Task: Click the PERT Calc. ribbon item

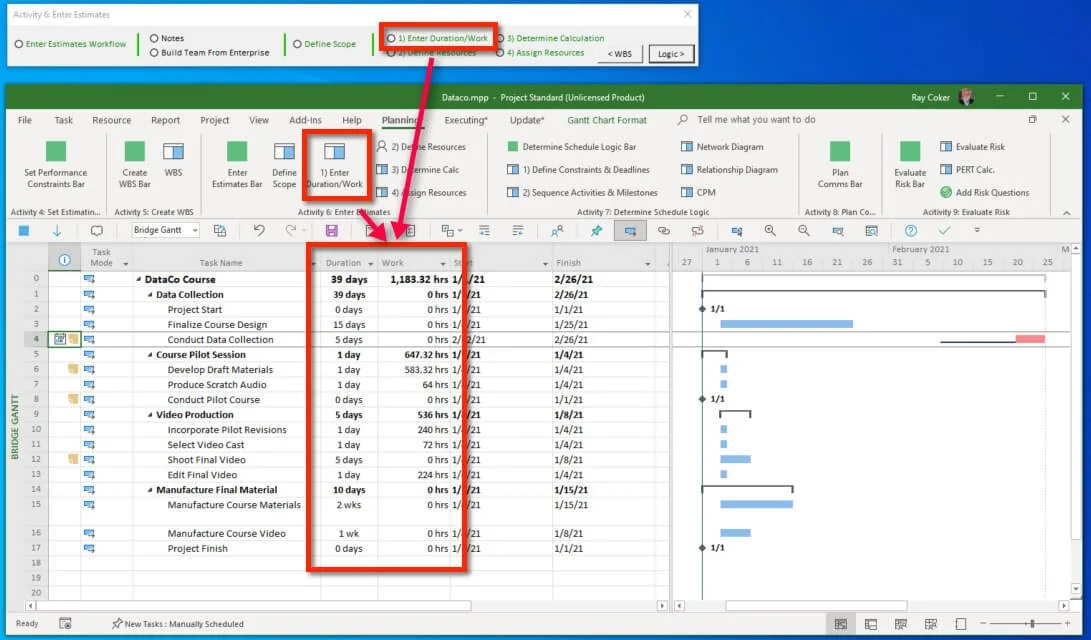Action: tap(967, 170)
